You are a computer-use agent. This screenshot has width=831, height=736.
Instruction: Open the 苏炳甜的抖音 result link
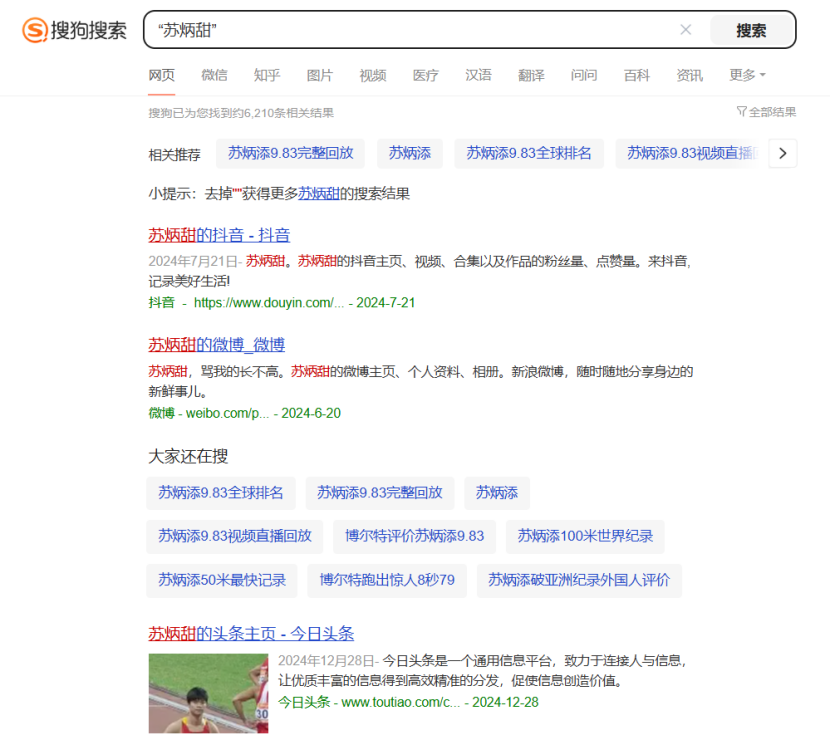pos(213,238)
